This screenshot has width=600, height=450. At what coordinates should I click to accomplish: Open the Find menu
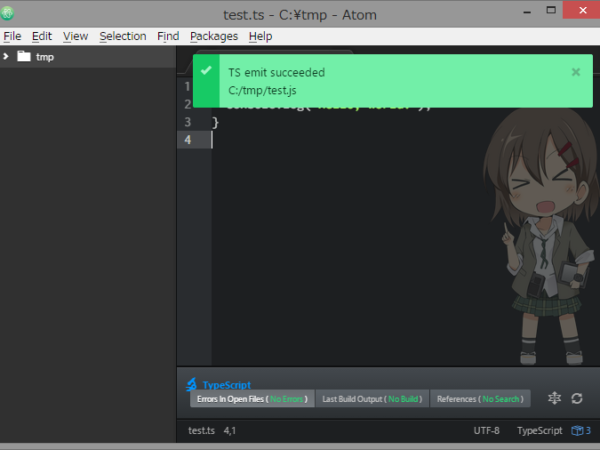pos(168,36)
